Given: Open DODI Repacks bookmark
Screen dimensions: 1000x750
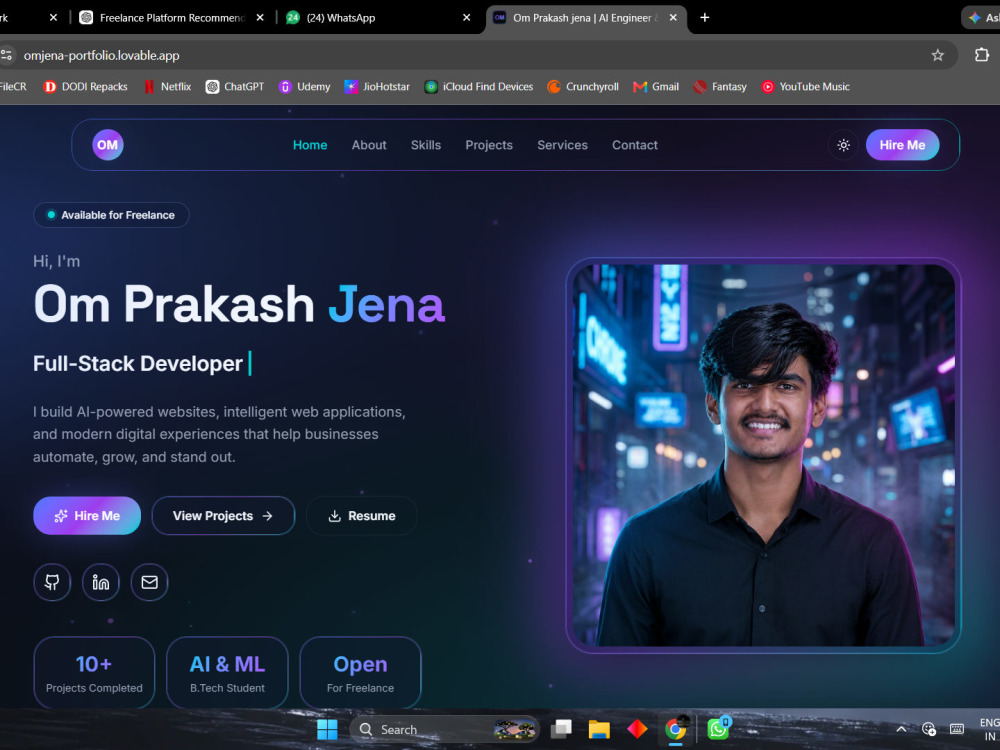Looking at the screenshot, I should click(85, 87).
